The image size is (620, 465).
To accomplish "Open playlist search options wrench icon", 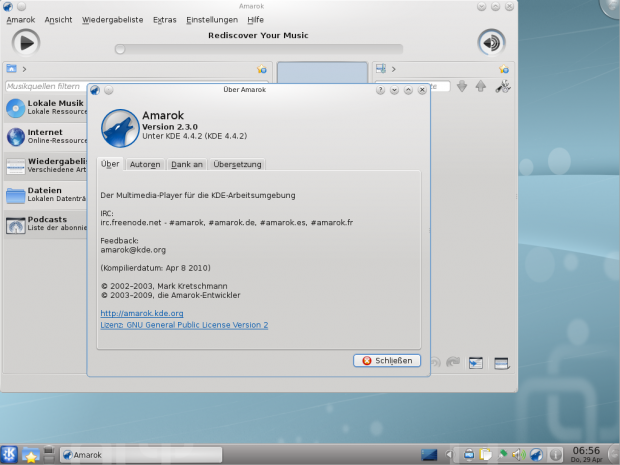I will point(503,86).
